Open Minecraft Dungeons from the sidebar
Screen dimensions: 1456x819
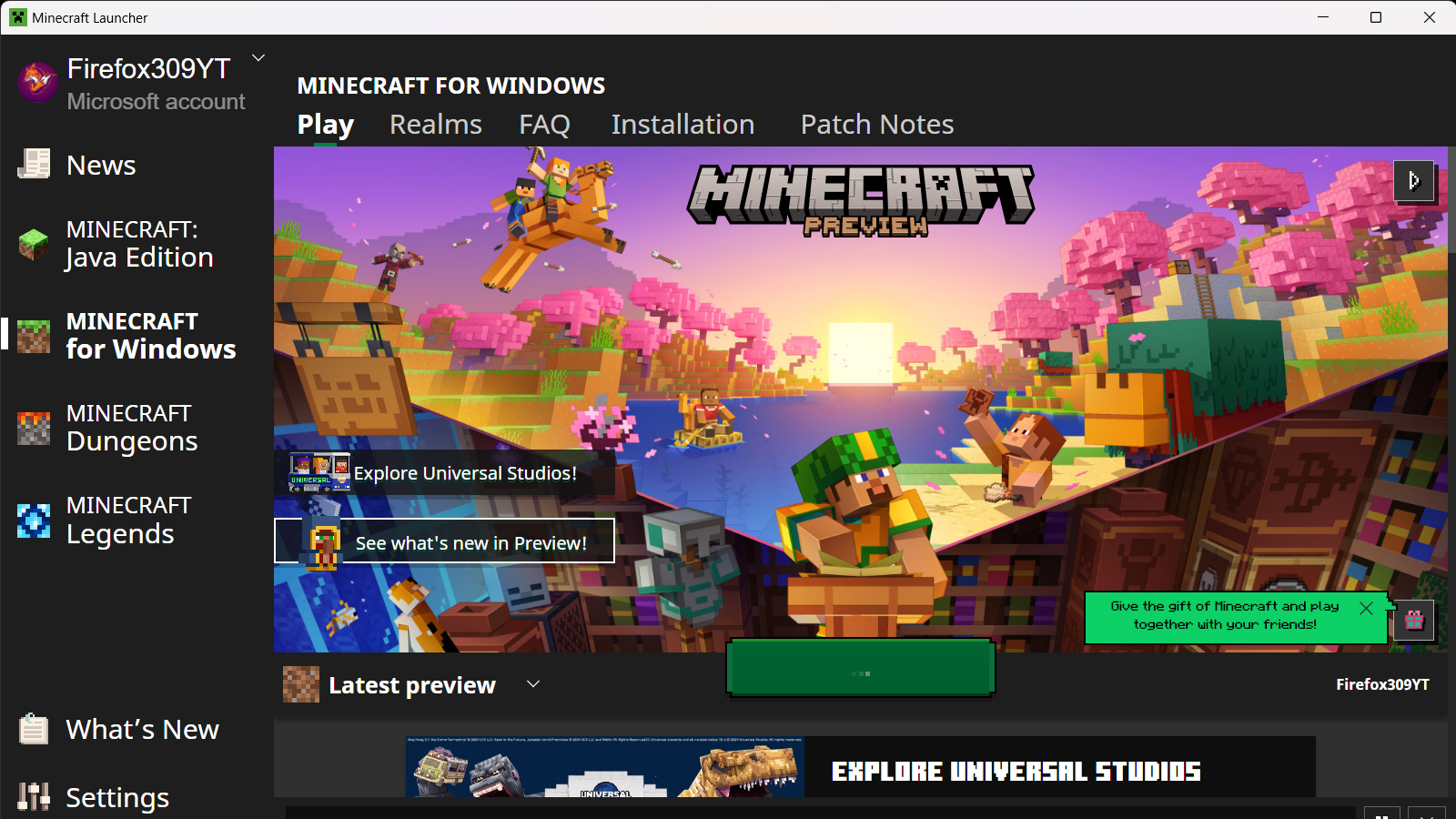(107, 428)
